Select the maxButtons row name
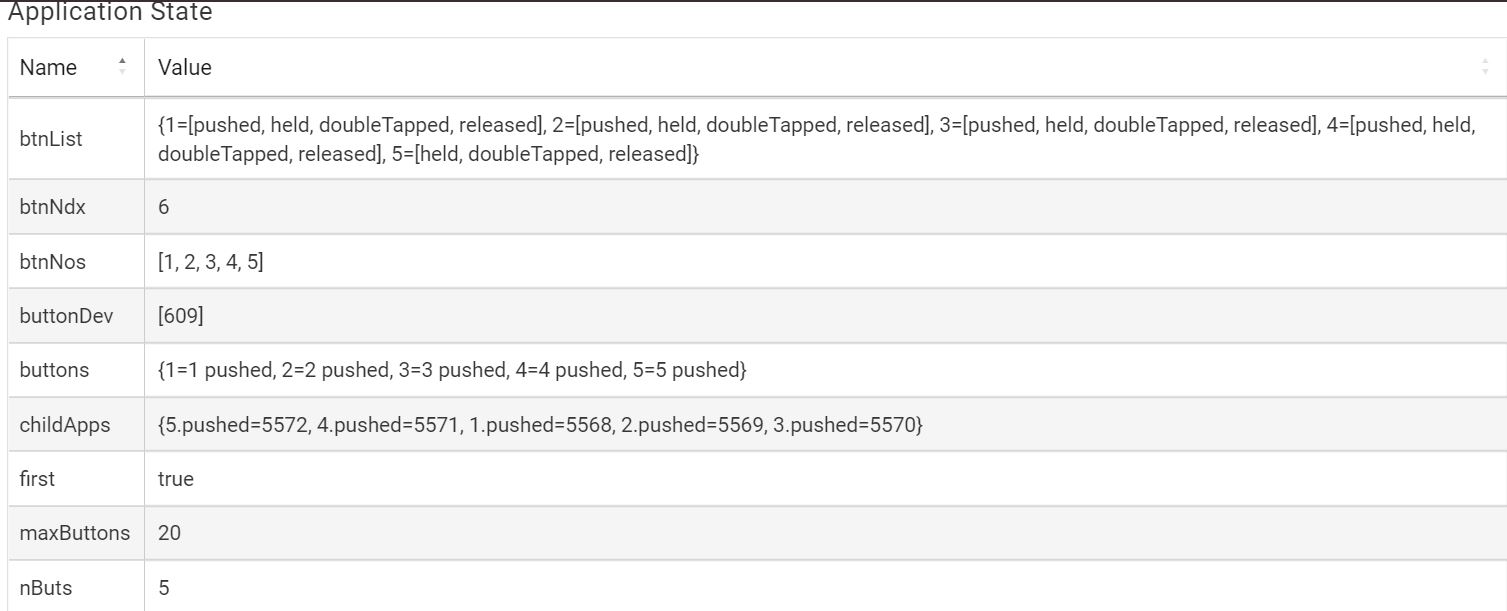Image resolution: width=1507 pixels, height=611 pixels. pos(75,533)
